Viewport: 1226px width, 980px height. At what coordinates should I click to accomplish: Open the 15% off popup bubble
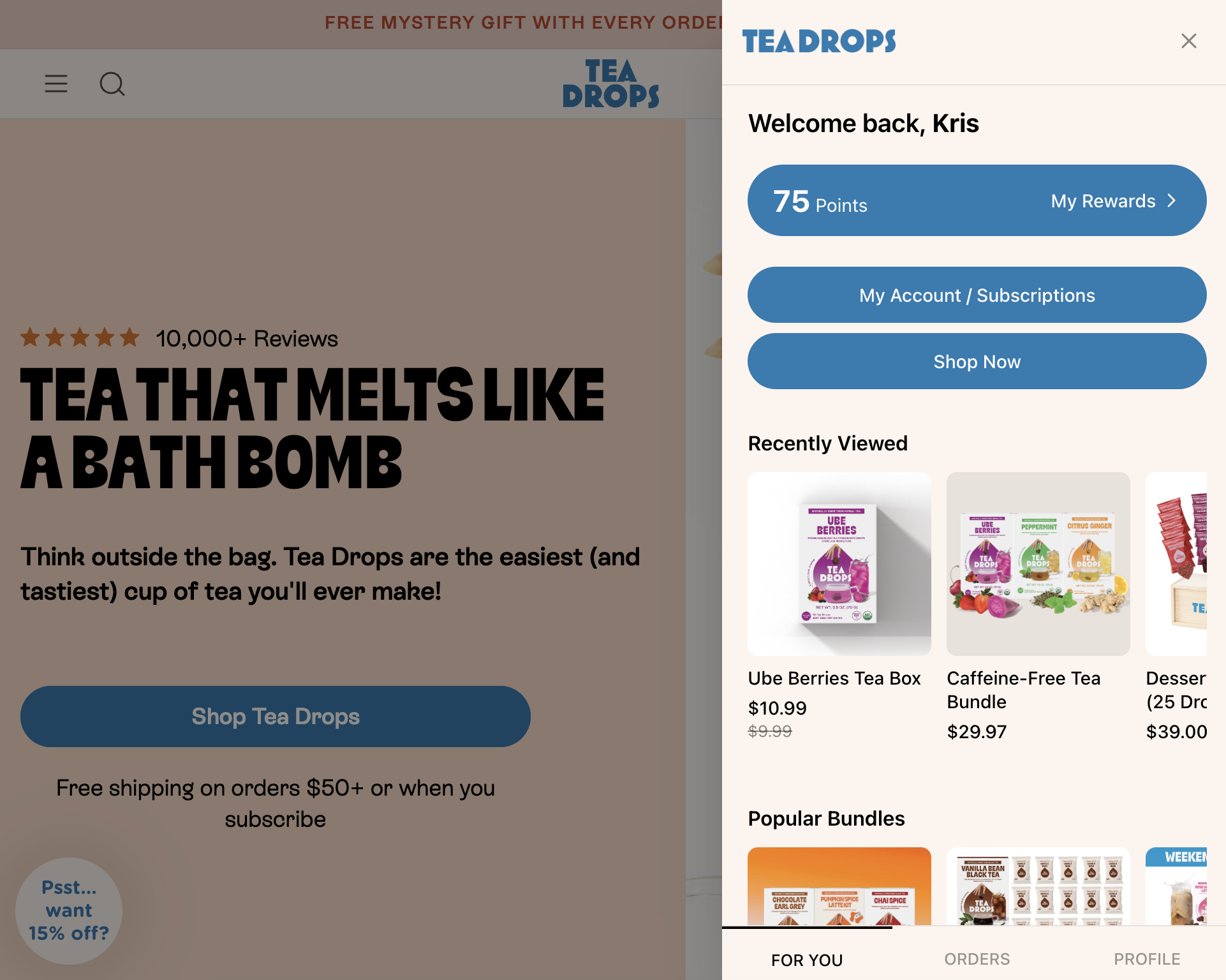point(69,910)
